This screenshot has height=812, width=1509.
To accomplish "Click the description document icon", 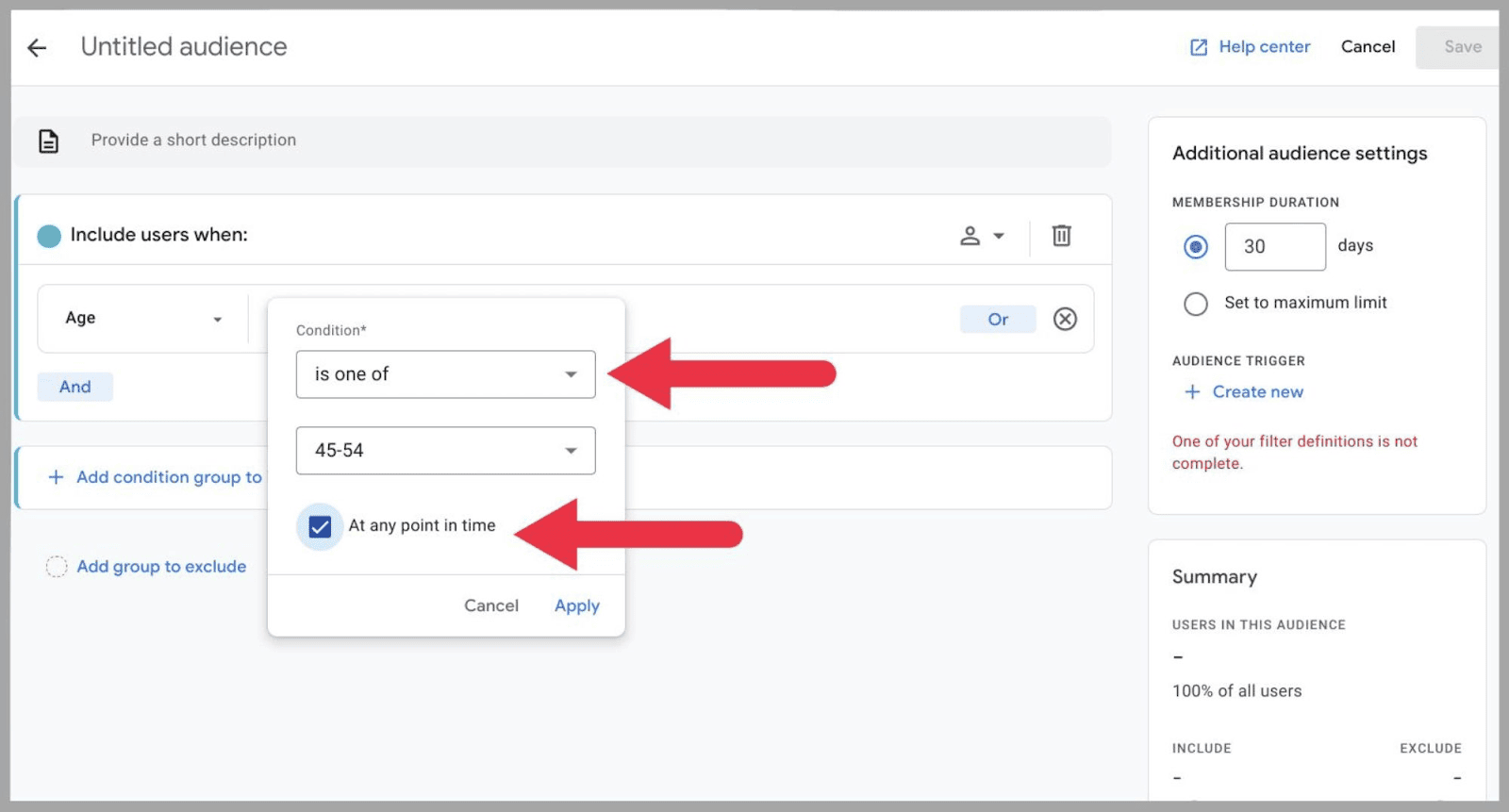I will (x=48, y=141).
